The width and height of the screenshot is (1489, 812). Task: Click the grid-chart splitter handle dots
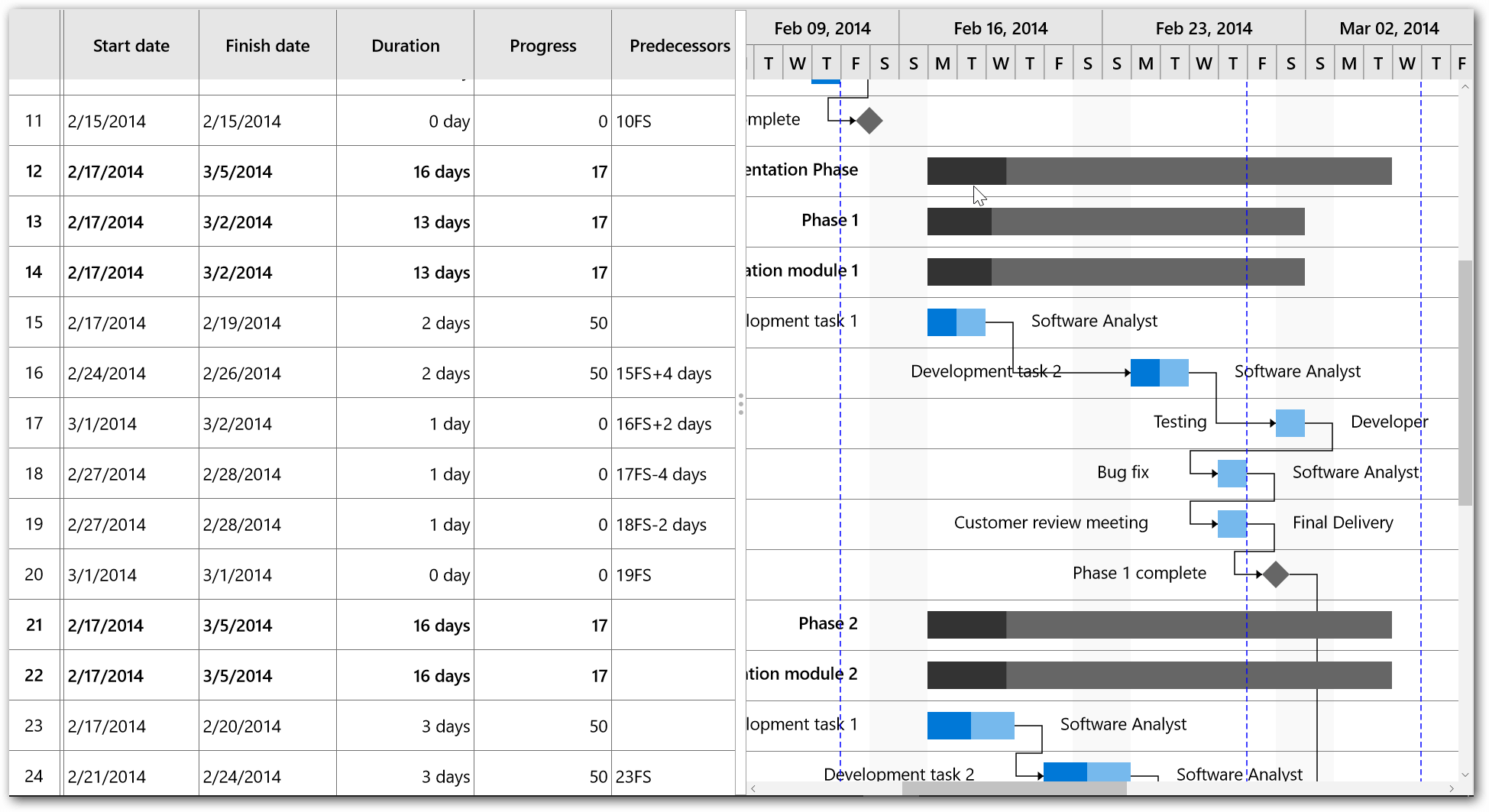coord(740,404)
